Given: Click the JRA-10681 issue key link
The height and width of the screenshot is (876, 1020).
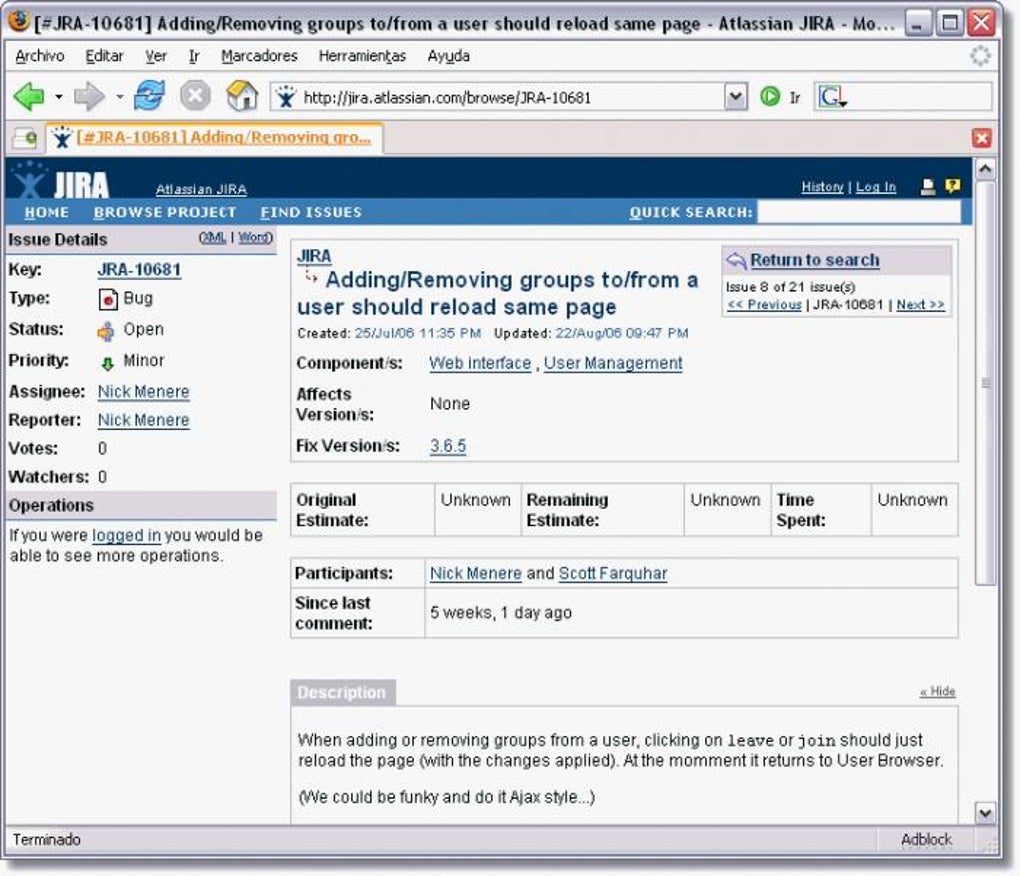Looking at the screenshot, I should [x=139, y=270].
